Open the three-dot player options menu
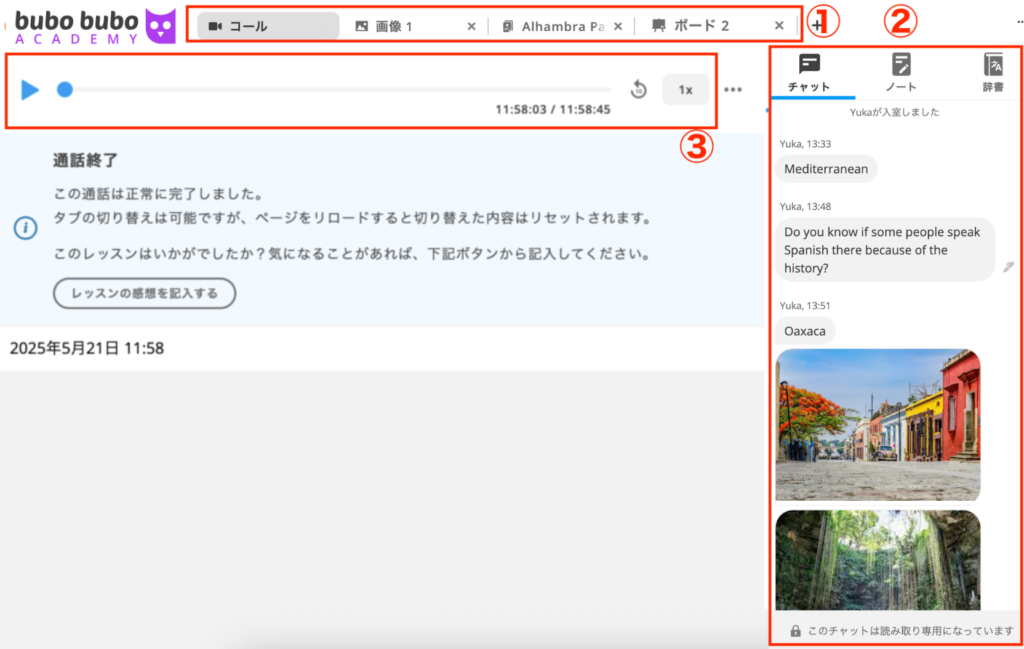1024x649 pixels. tap(733, 90)
